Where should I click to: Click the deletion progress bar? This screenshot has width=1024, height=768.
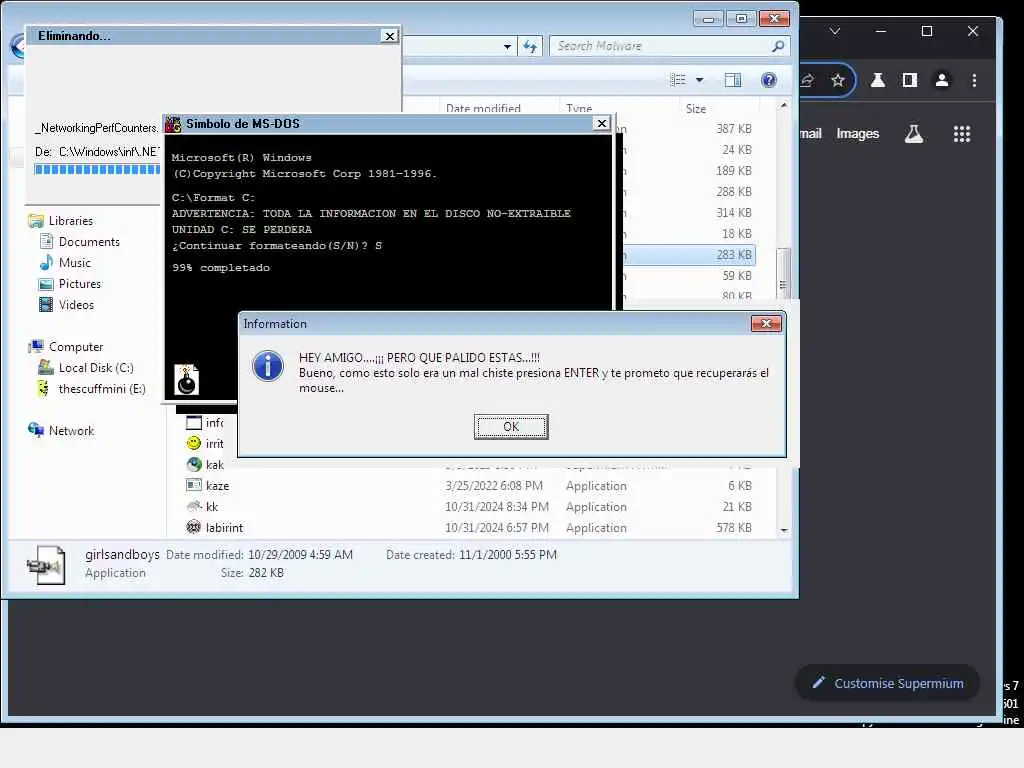[x=97, y=170]
